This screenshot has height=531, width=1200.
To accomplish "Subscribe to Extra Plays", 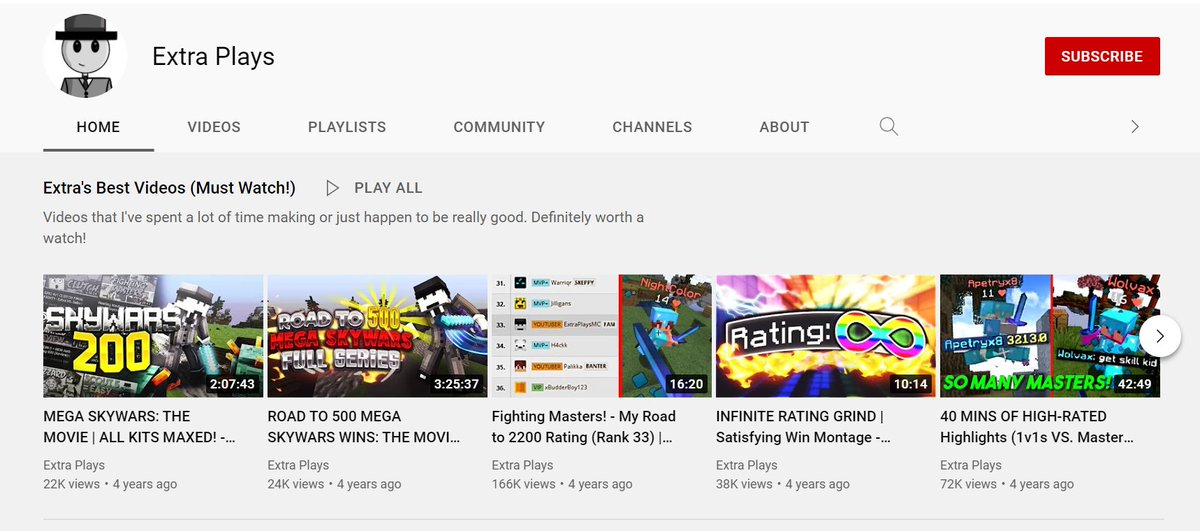I will 1102,57.
